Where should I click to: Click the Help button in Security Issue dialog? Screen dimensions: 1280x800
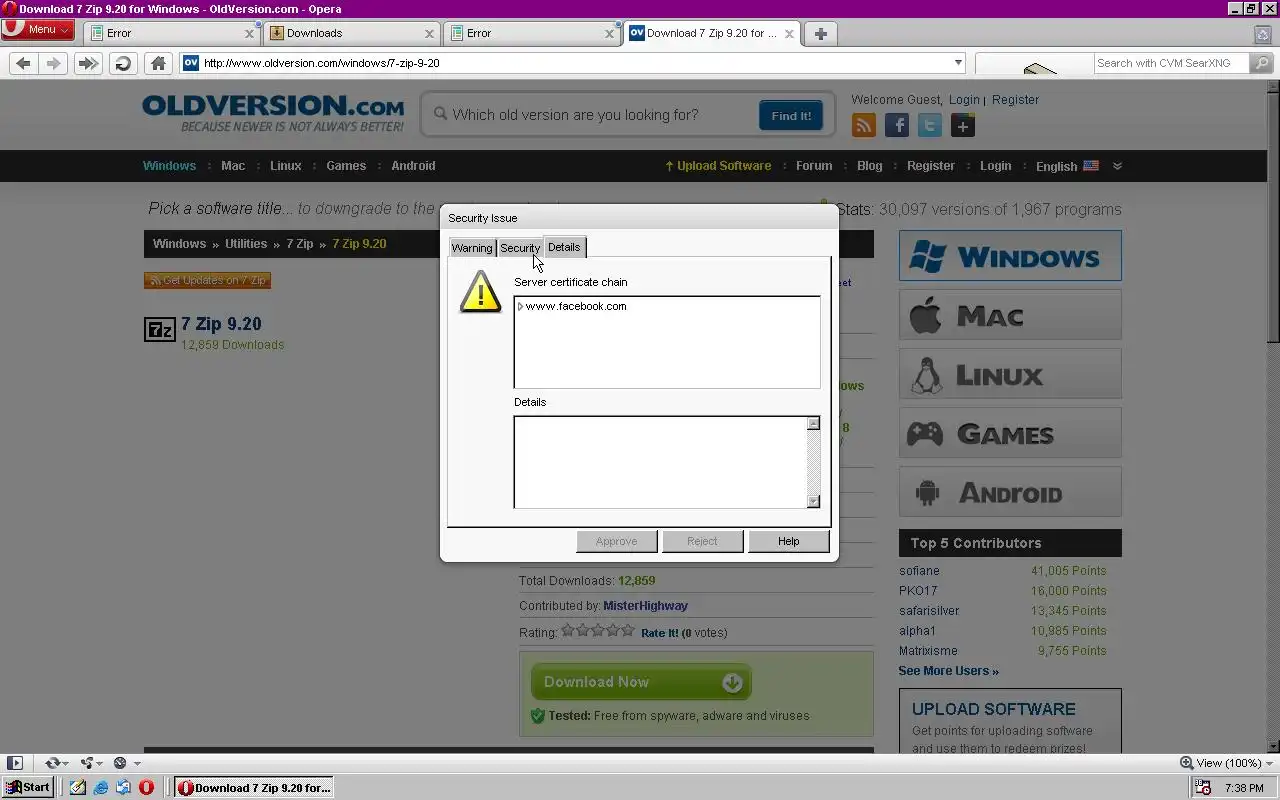click(x=788, y=541)
